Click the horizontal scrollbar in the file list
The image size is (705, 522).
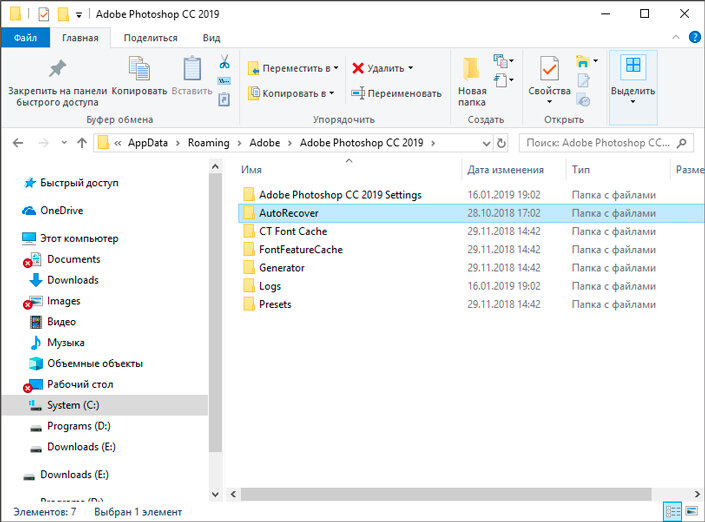[x=446, y=494]
